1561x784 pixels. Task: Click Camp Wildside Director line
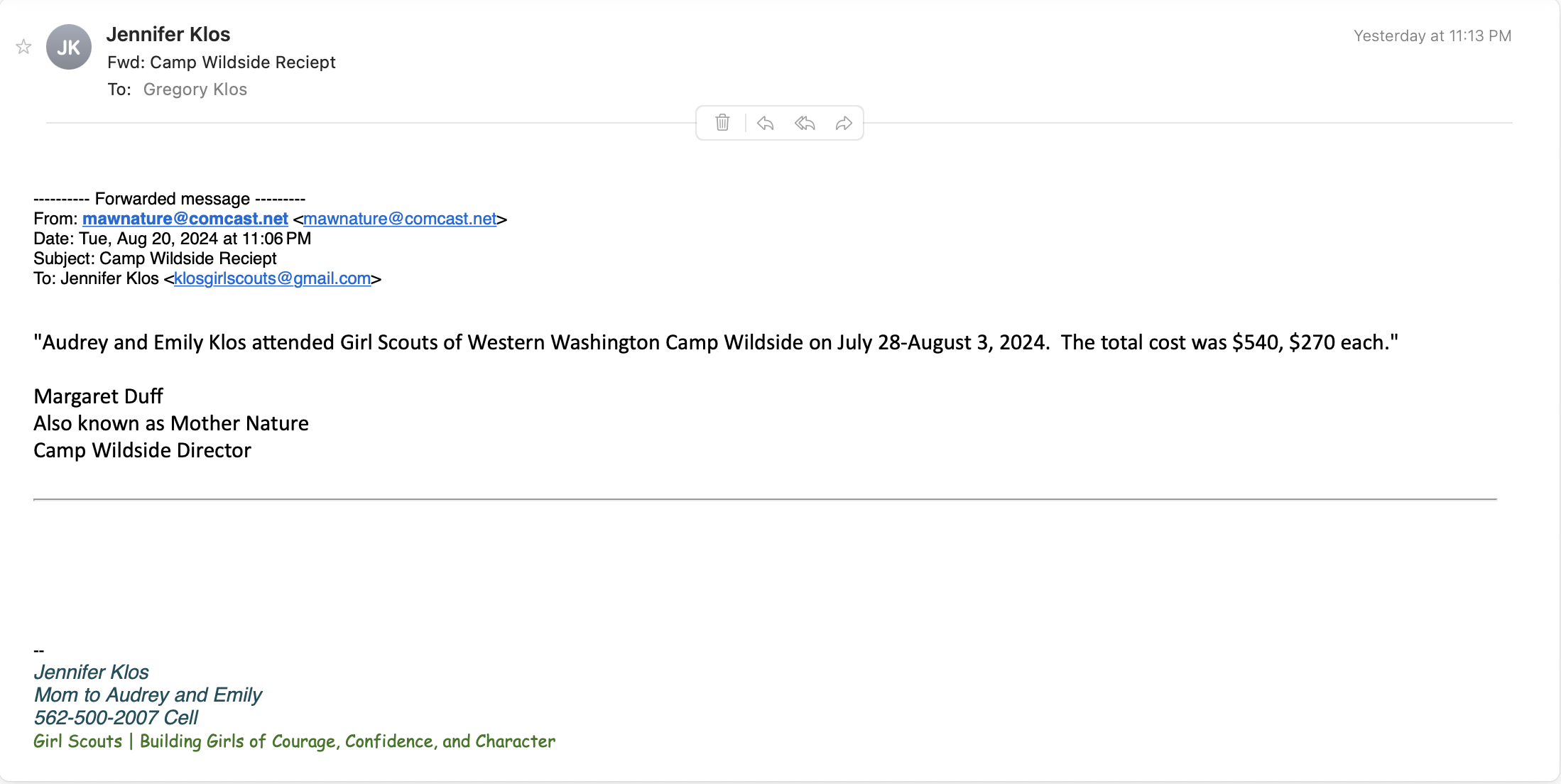coord(142,450)
